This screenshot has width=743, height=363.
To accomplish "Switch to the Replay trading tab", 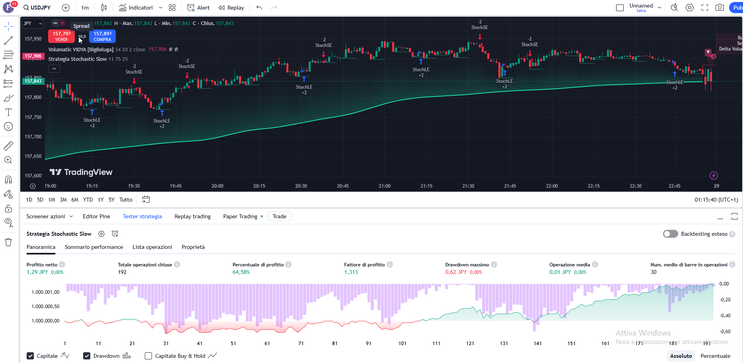I will 192,216.
